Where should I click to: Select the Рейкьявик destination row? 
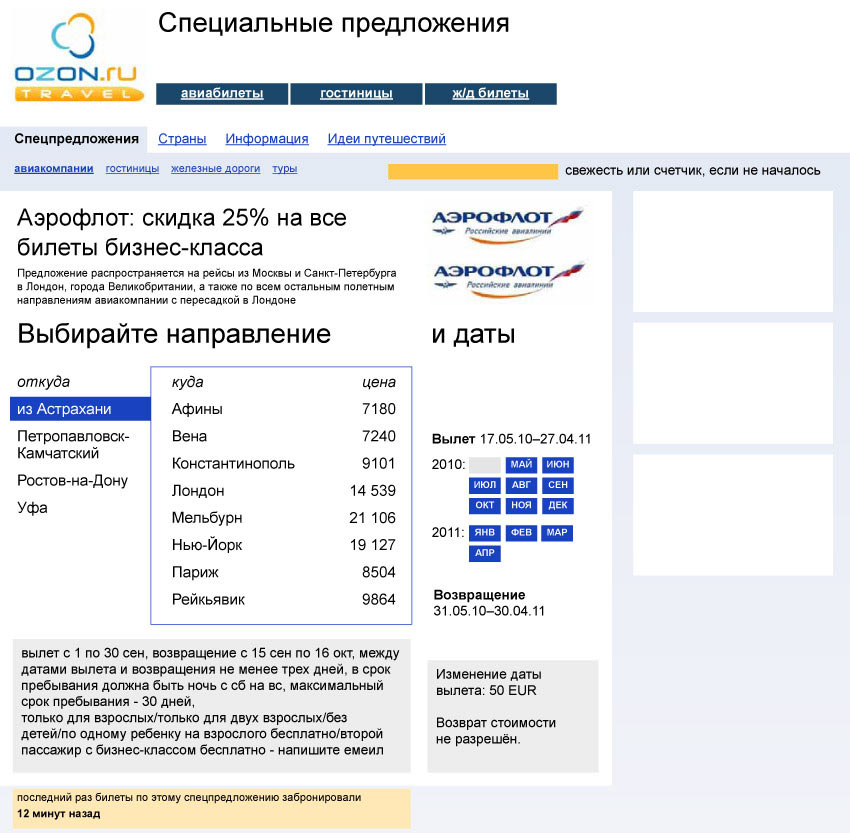pyautogui.click(x=281, y=599)
